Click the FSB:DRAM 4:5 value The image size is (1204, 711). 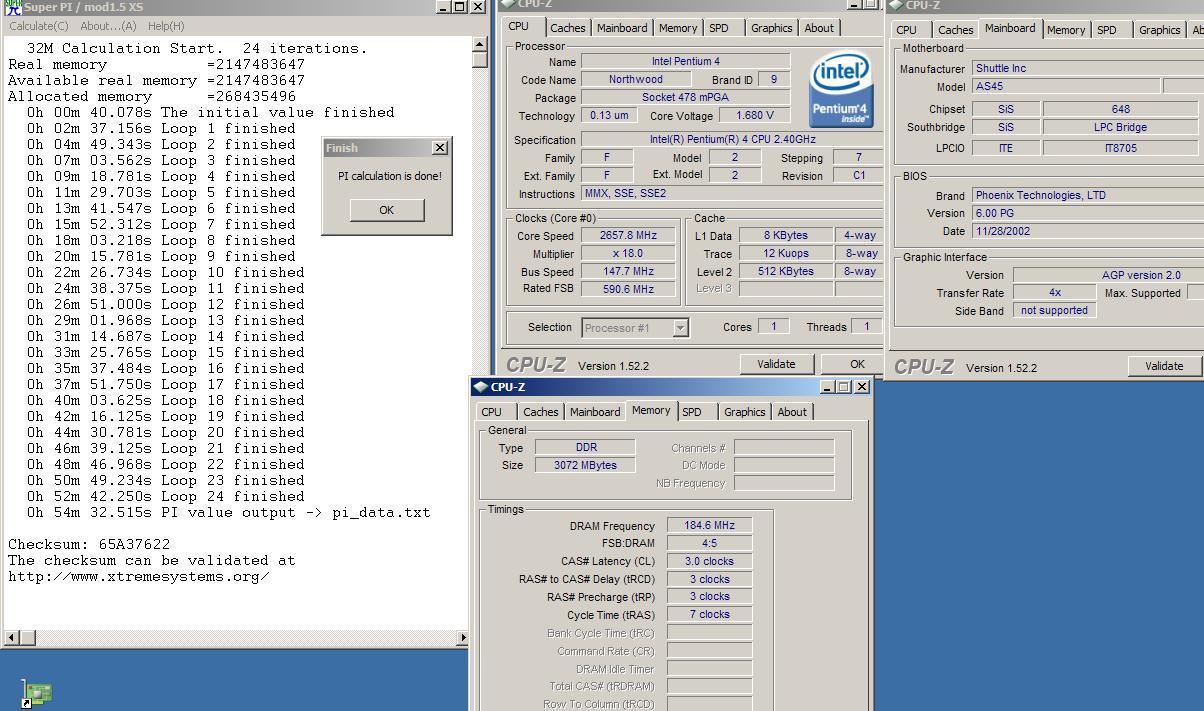[709, 543]
